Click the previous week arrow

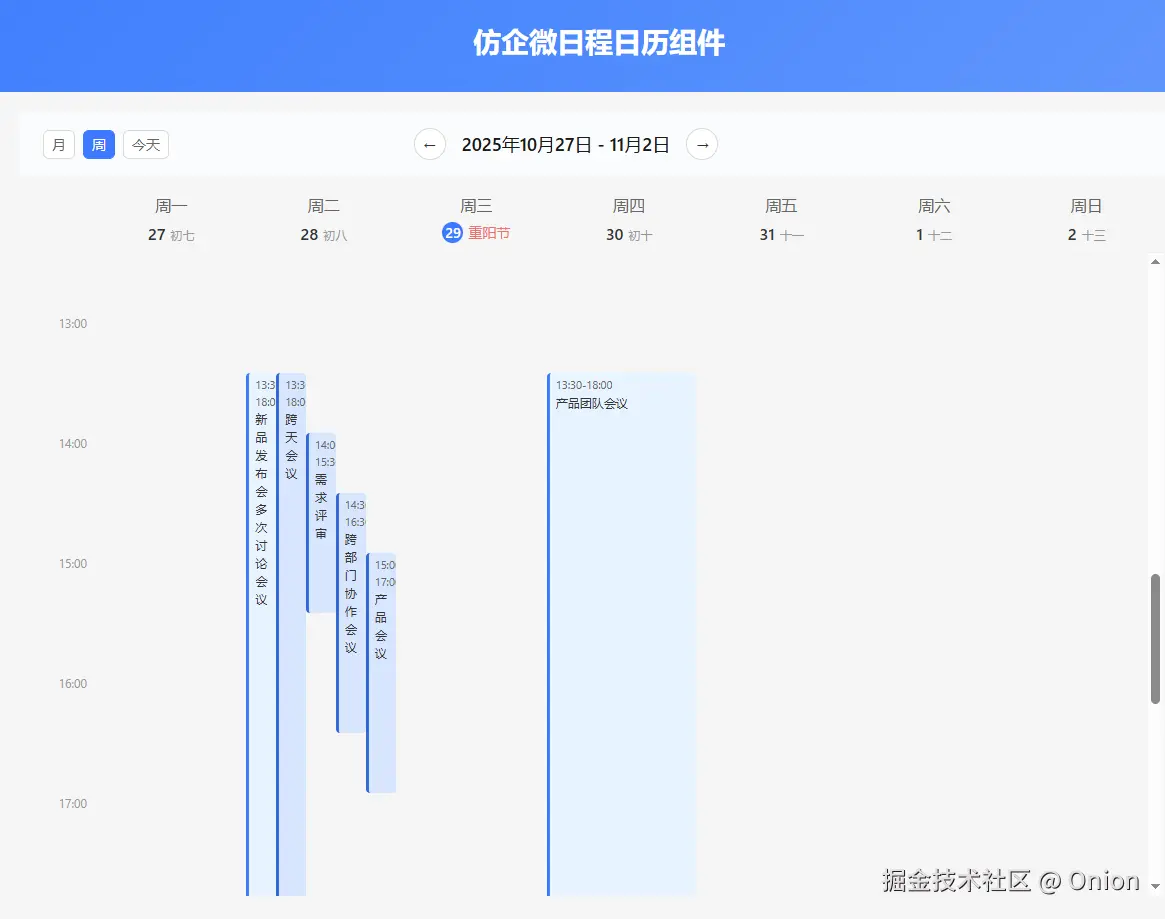click(x=429, y=144)
